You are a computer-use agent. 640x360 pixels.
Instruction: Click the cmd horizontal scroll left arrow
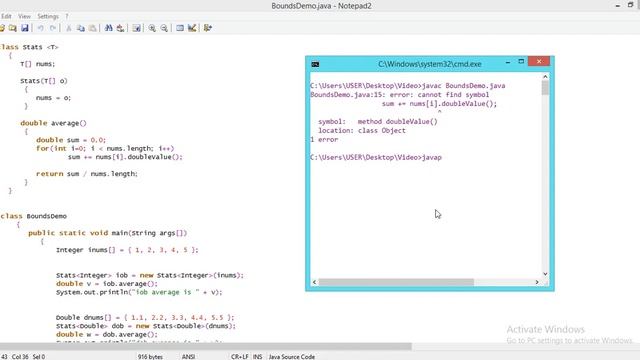click(x=314, y=282)
